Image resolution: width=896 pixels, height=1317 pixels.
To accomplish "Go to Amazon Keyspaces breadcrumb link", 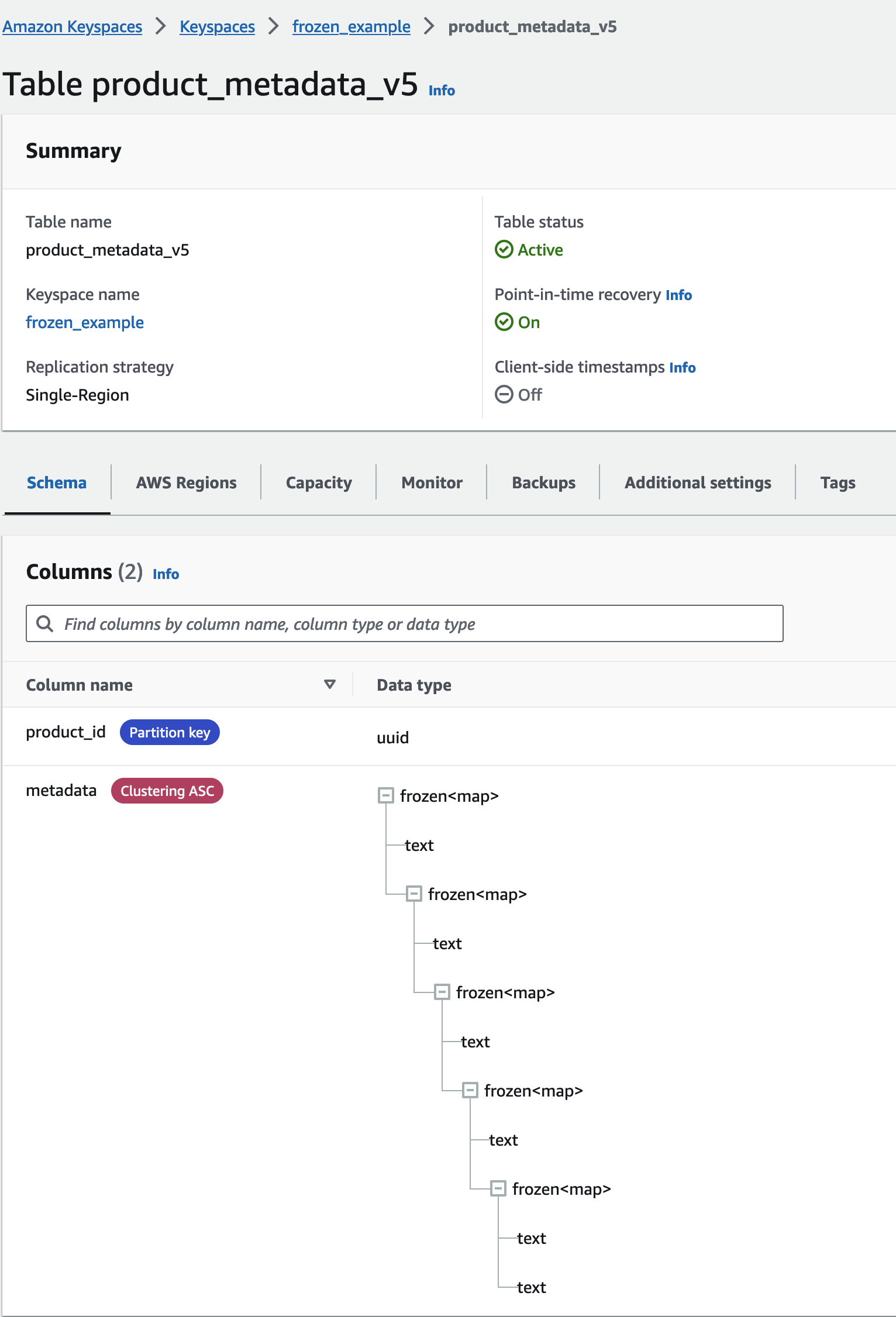I will tap(73, 26).
